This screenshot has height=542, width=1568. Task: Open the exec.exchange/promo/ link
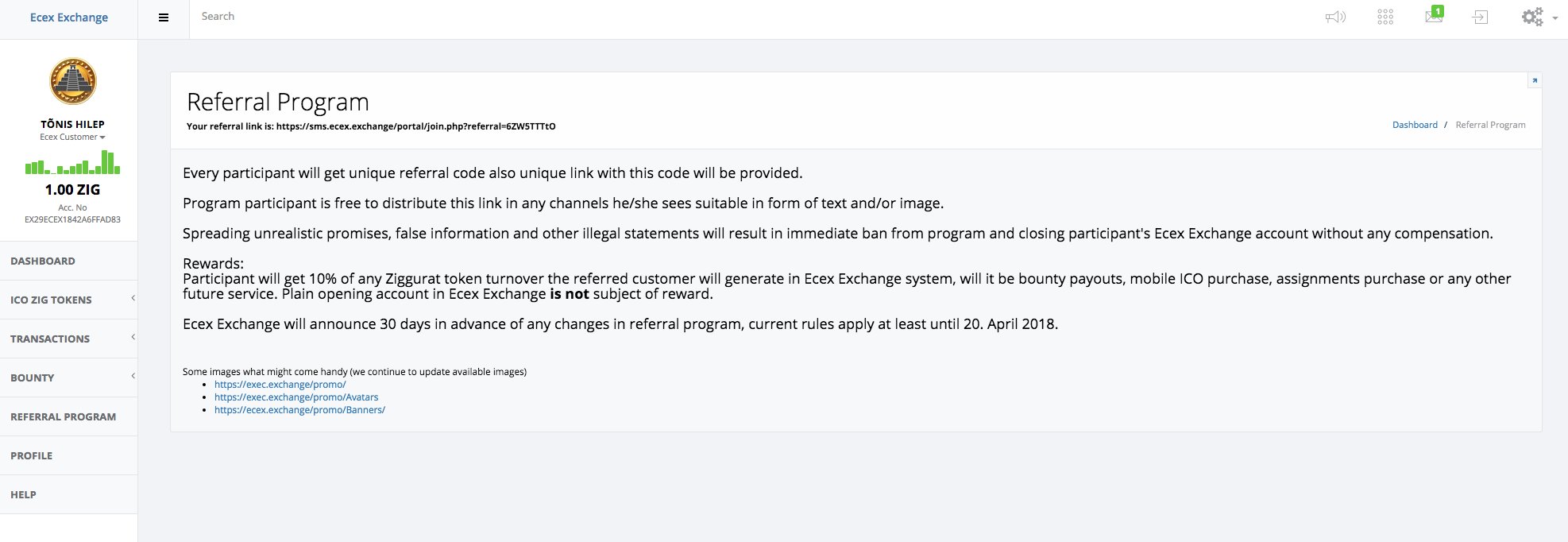click(280, 385)
